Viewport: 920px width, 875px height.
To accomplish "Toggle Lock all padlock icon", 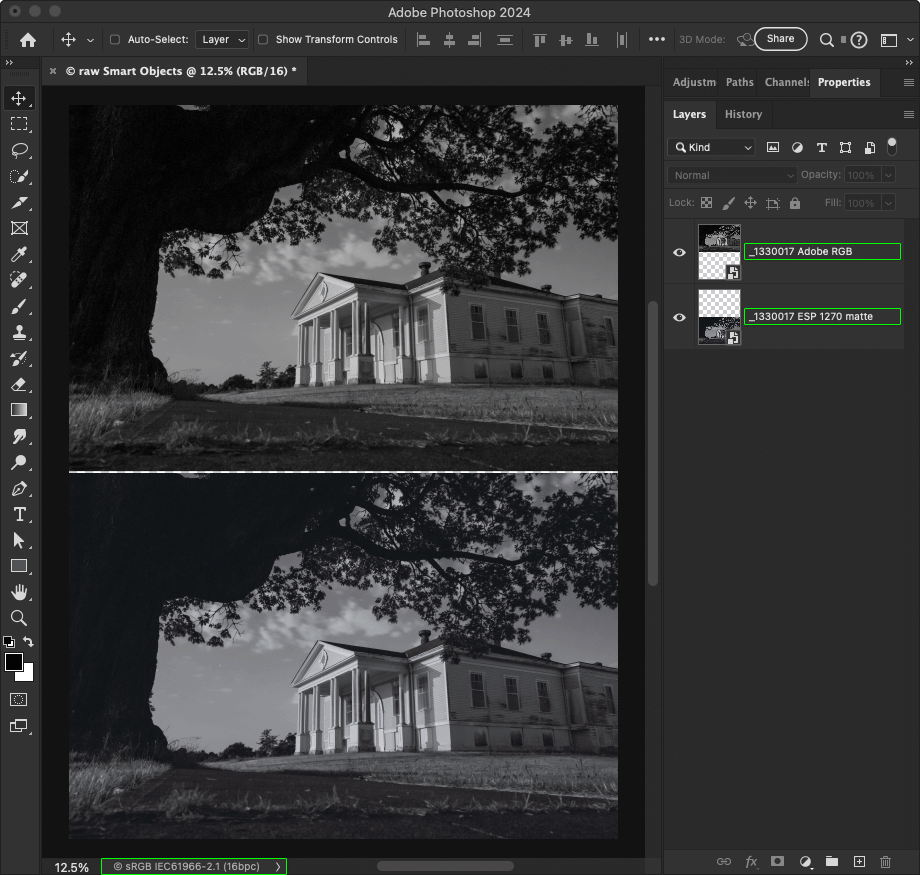I will (795, 203).
